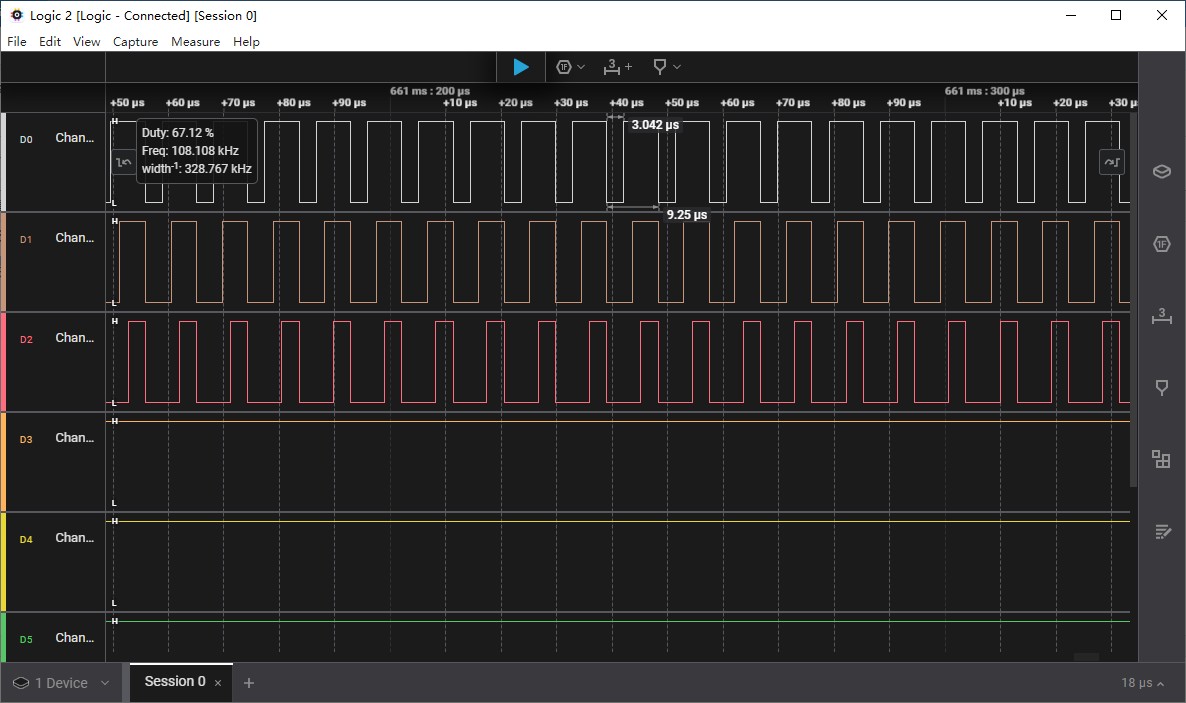
Task: Open the Measurements panel in right sidebar
Action: 1161,316
